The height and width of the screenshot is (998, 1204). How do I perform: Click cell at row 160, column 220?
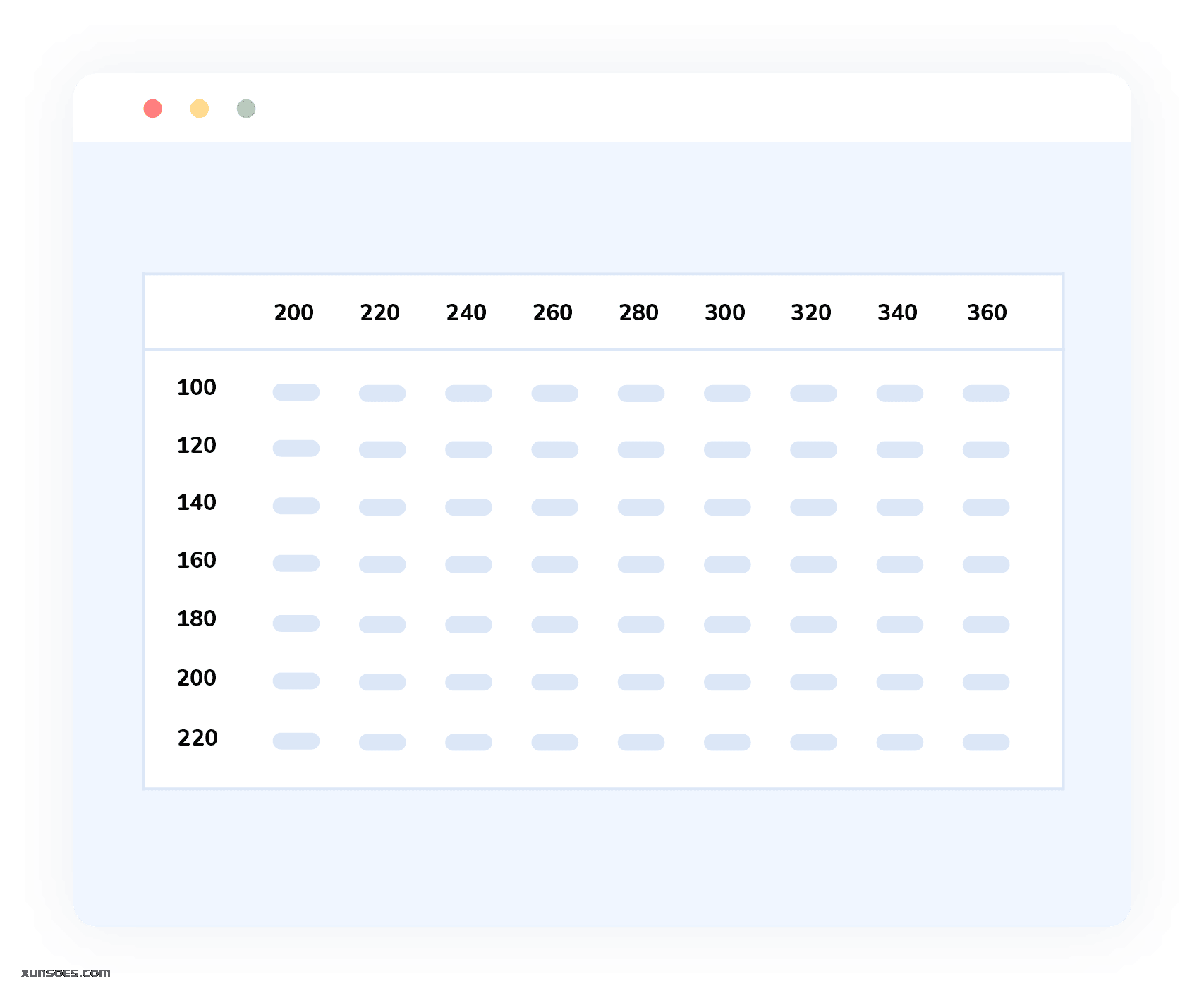pyautogui.click(x=382, y=565)
